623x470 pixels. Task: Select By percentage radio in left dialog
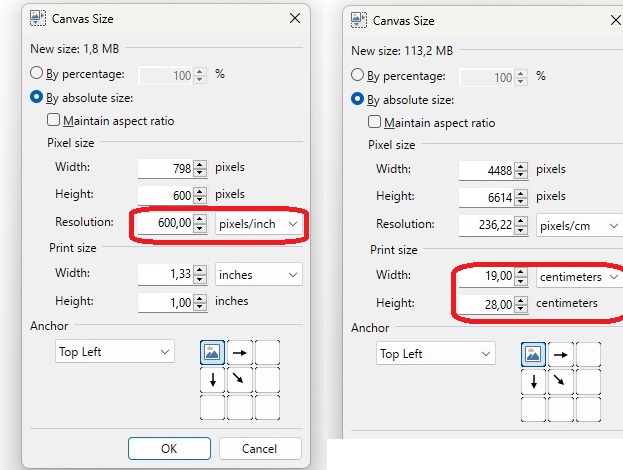36,73
